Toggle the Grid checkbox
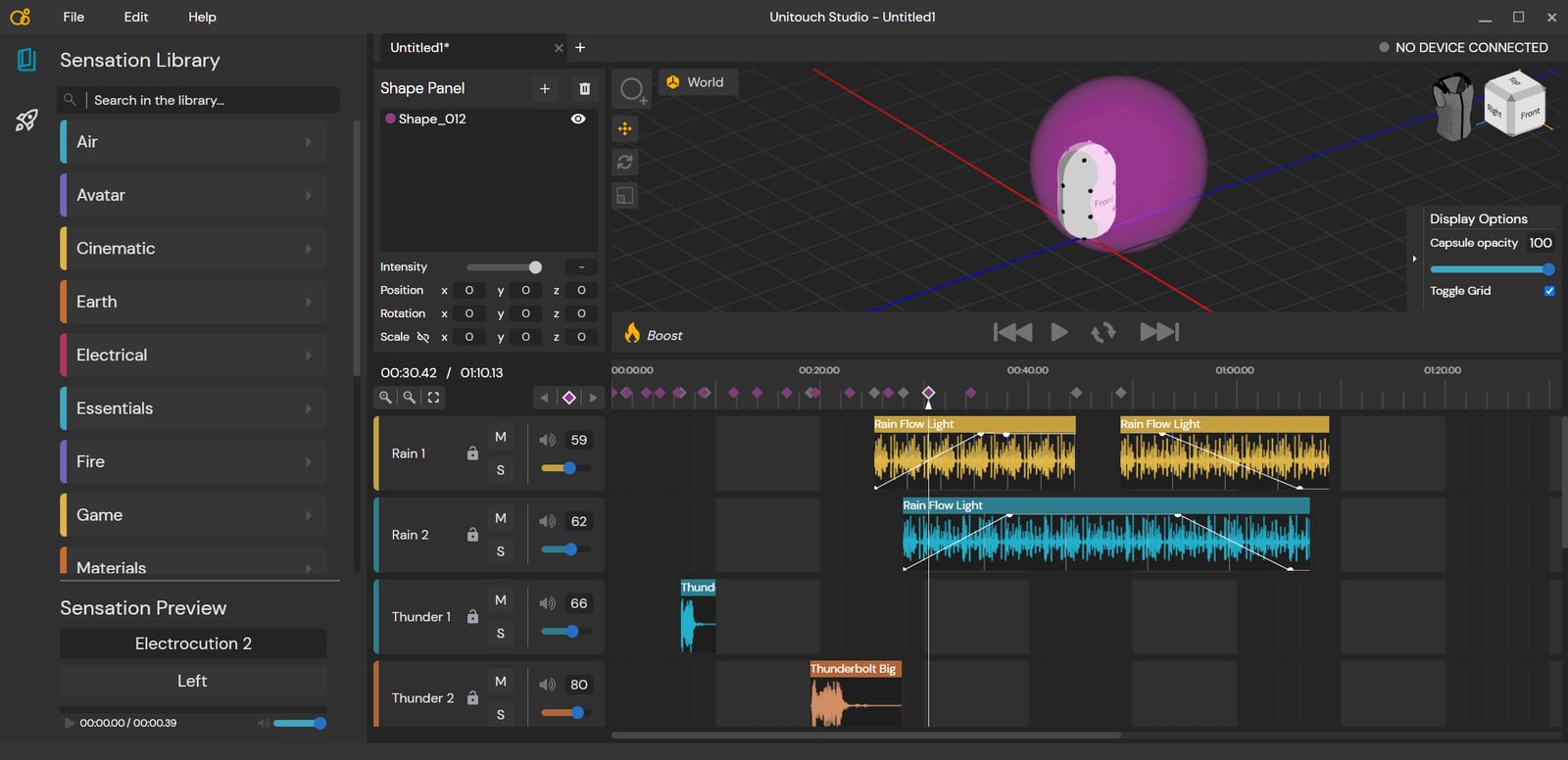The width and height of the screenshot is (1568, 760). (x=1549, y=291)
